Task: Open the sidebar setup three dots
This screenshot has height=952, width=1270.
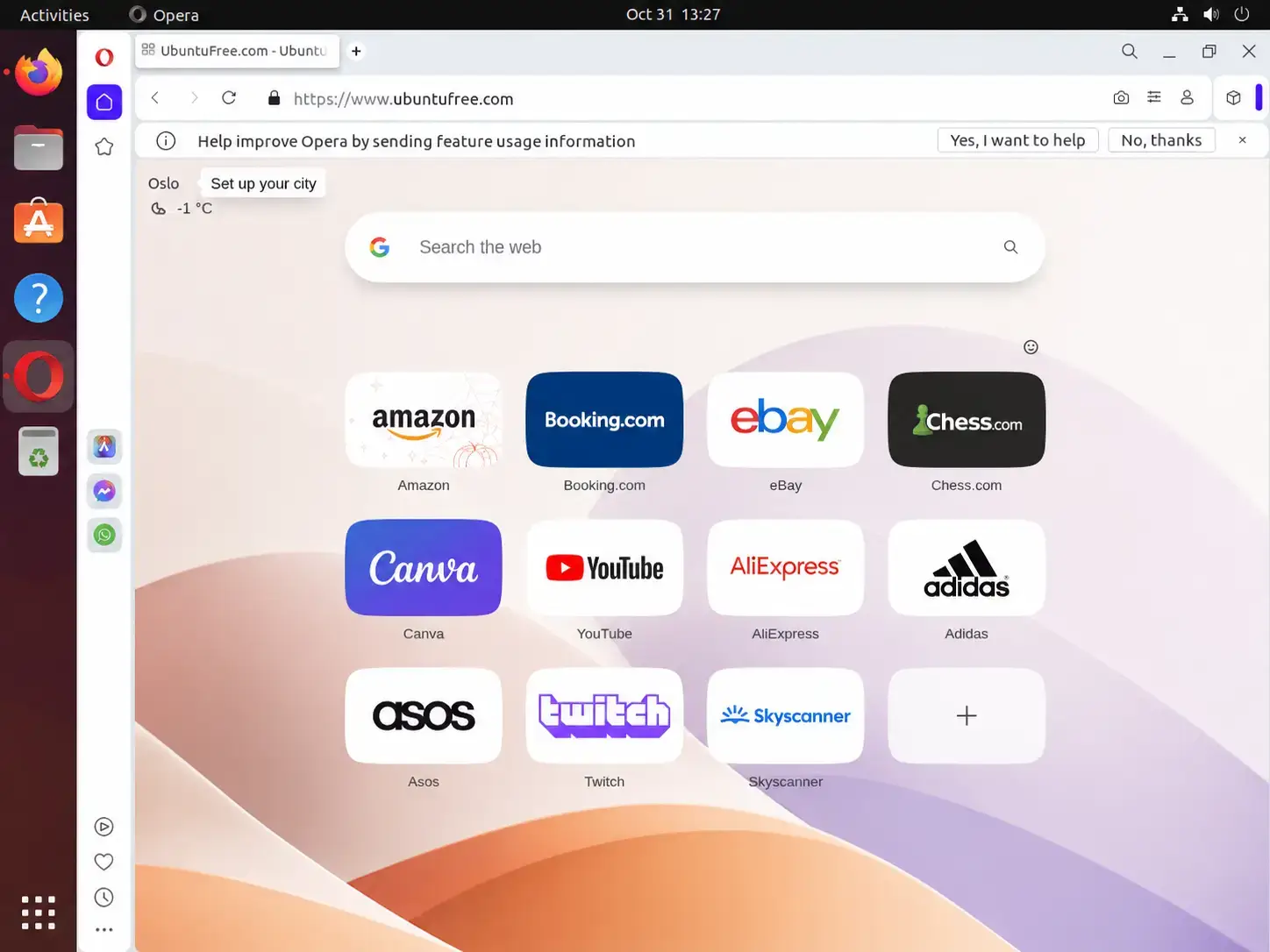Action: 103,930
